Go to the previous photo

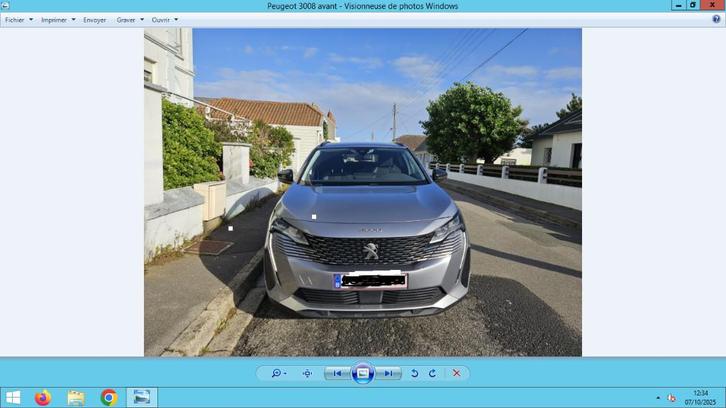(338, 373)
